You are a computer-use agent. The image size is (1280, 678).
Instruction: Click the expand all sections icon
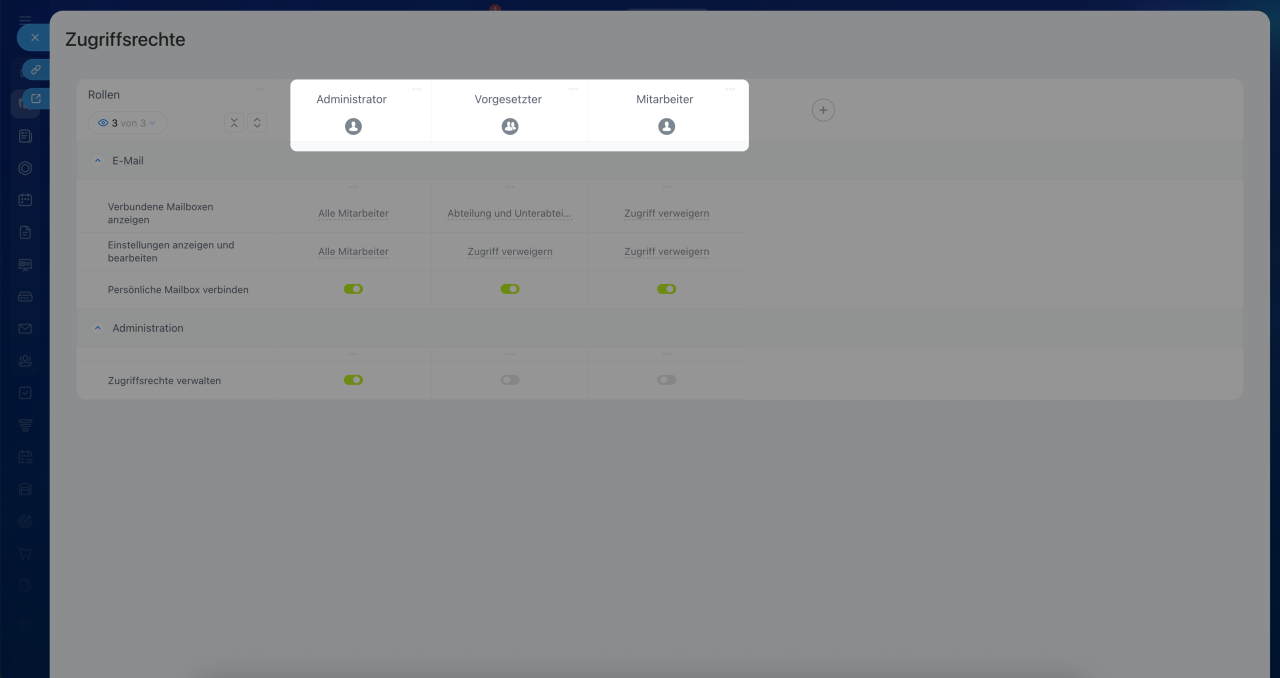tap(256, 122)
